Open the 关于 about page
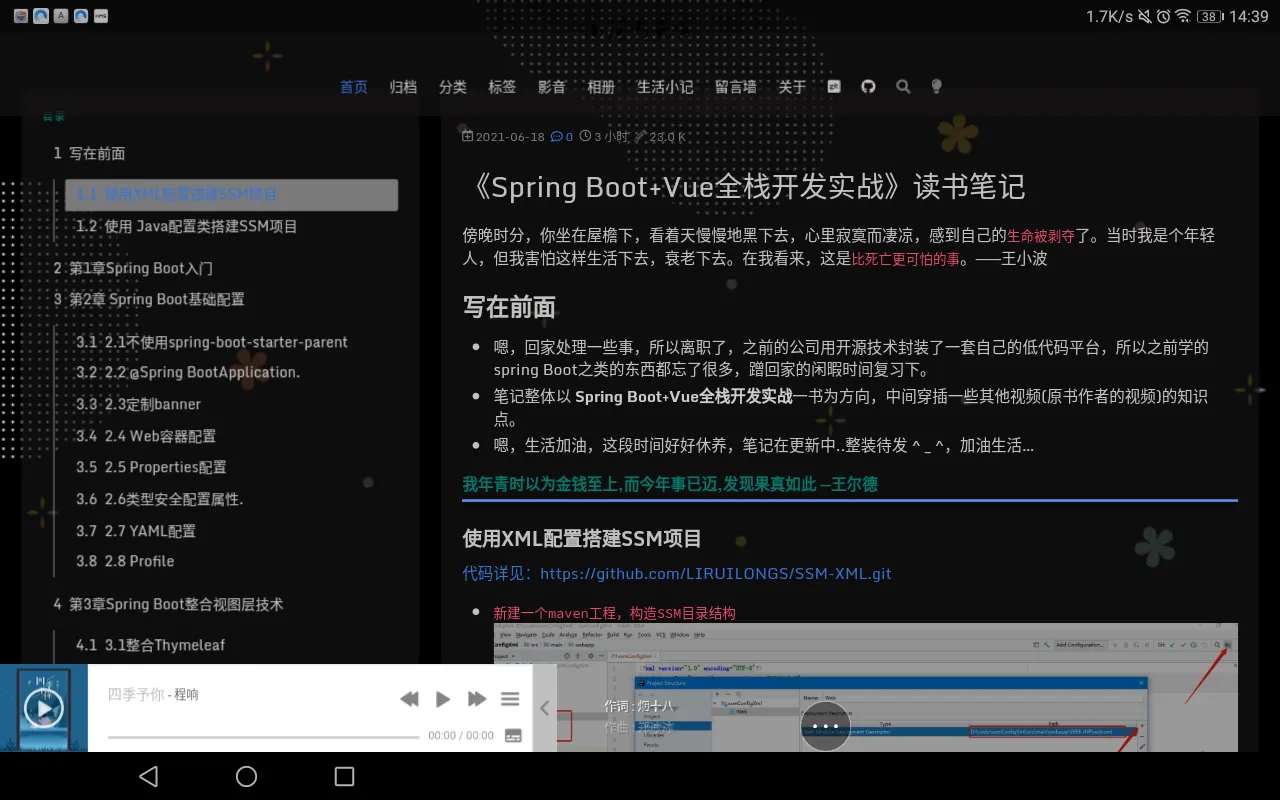 tap(792, 87)
